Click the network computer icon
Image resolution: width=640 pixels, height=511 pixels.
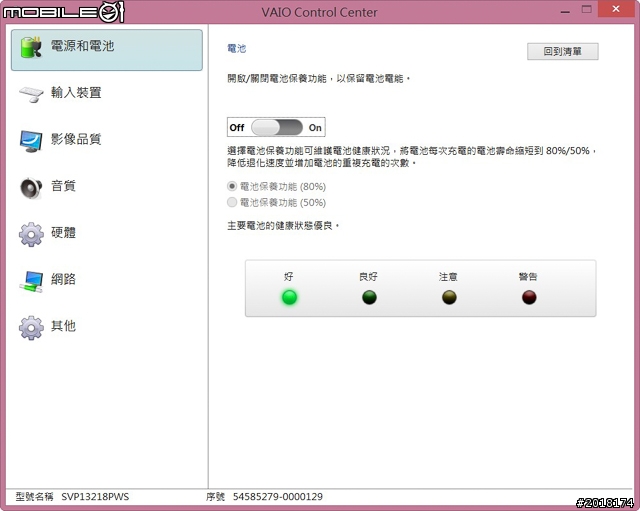[31, 282]
